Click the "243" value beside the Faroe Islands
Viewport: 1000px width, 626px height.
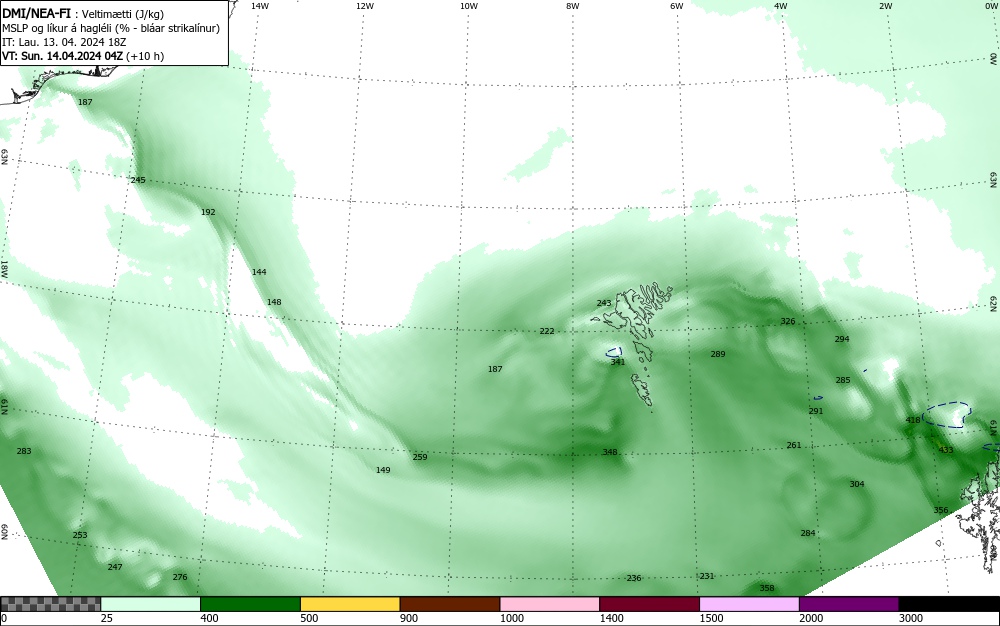604,303
